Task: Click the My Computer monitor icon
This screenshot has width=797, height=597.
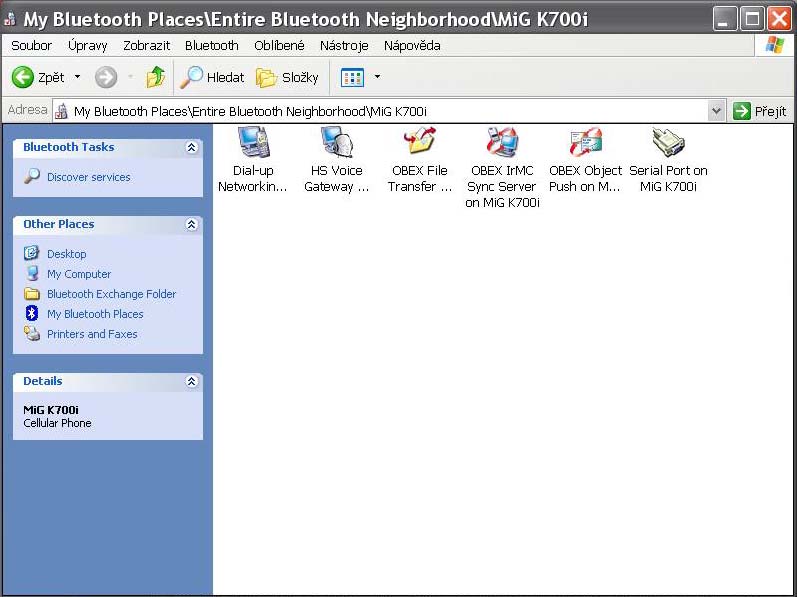Action: [x=32, y=273]
